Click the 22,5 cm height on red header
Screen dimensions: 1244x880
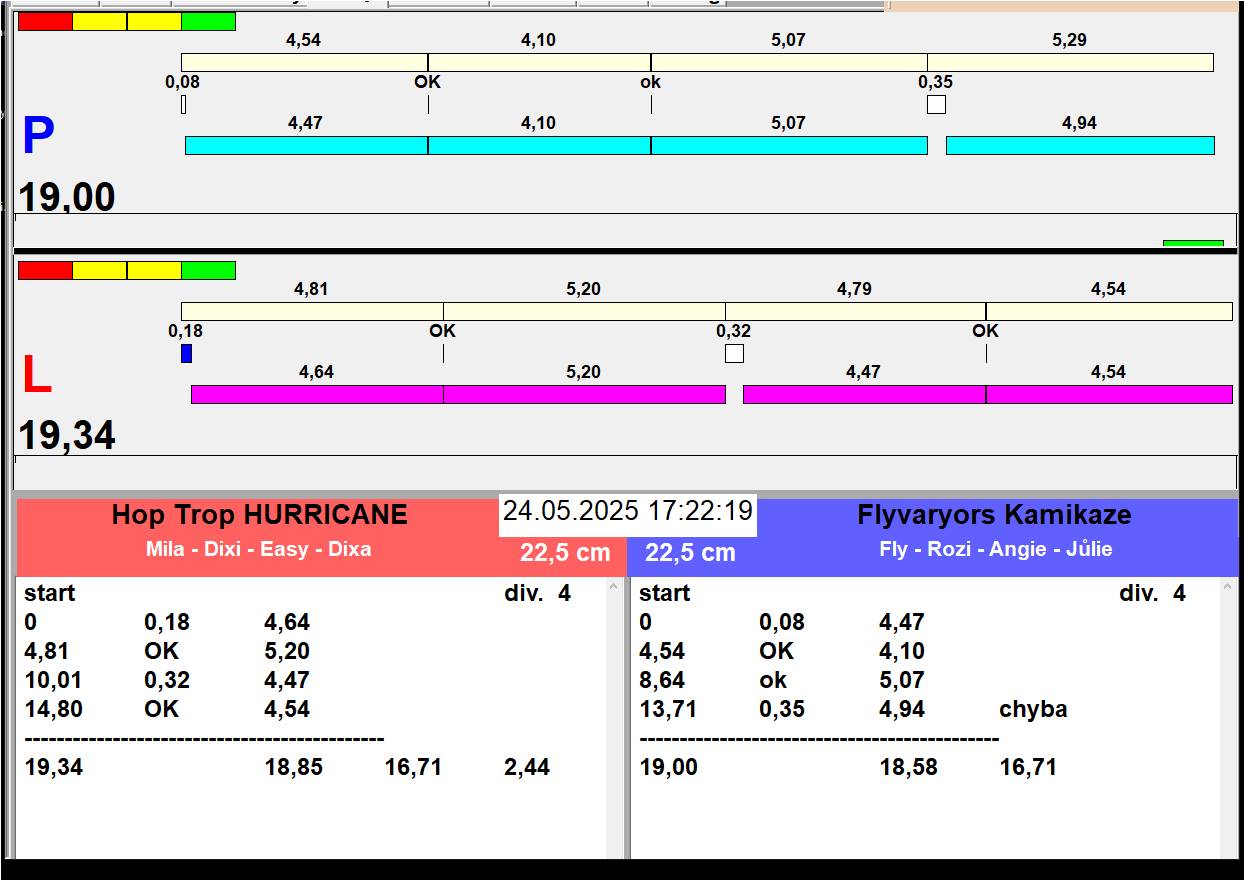(x=564, y=553)
